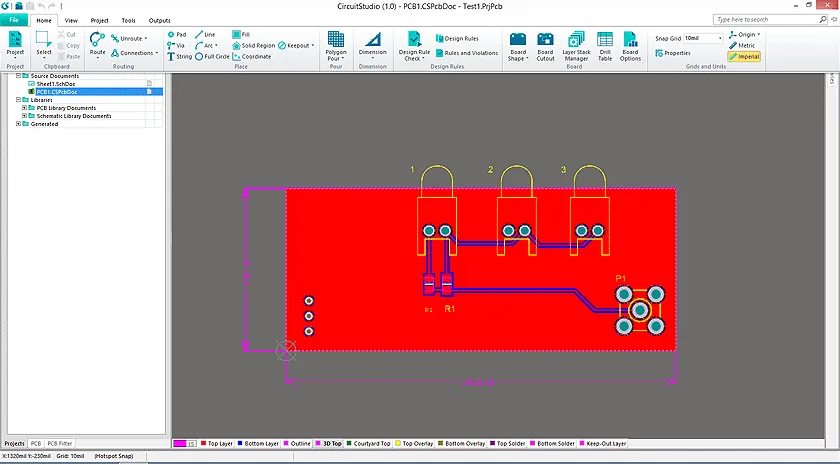Toggle Imperial units on
Image resolution: width=840 pixels, height=464 pixels.
coord(744,56)
